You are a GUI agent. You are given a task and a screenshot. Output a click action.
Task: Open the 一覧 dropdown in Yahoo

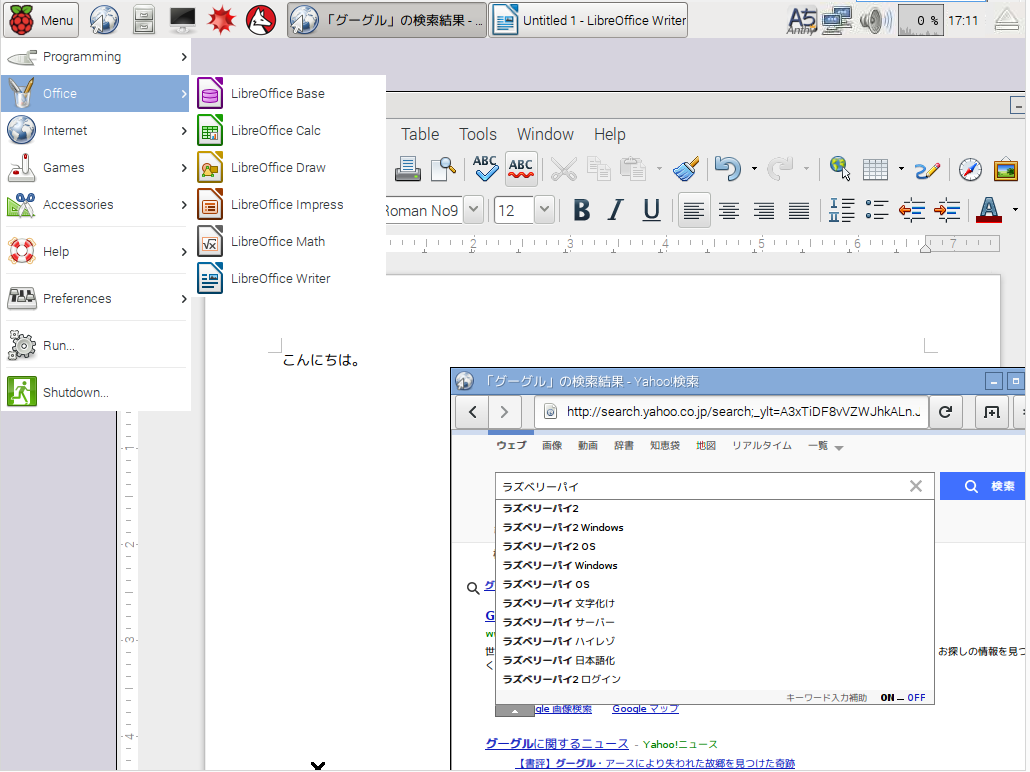tap(826, 446)
